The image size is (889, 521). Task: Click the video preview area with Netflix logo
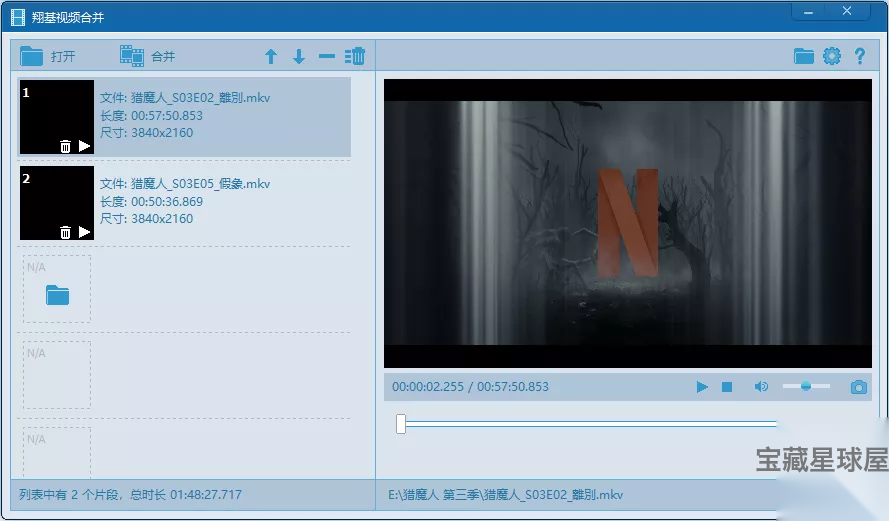[628, 223]
